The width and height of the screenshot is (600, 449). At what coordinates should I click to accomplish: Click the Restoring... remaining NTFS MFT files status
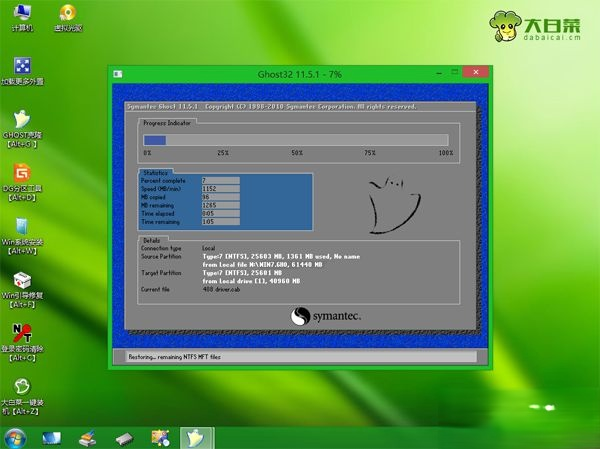pyautogui.click(x=174, y=357)
